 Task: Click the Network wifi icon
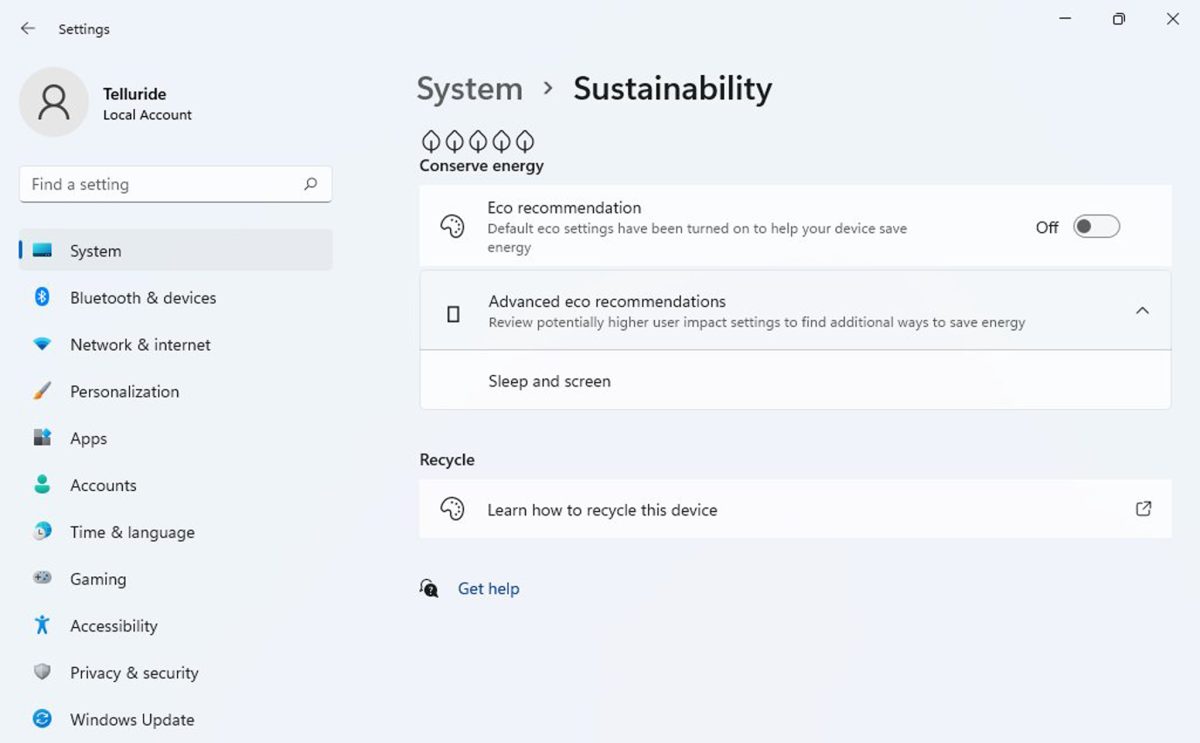(42, 344)
